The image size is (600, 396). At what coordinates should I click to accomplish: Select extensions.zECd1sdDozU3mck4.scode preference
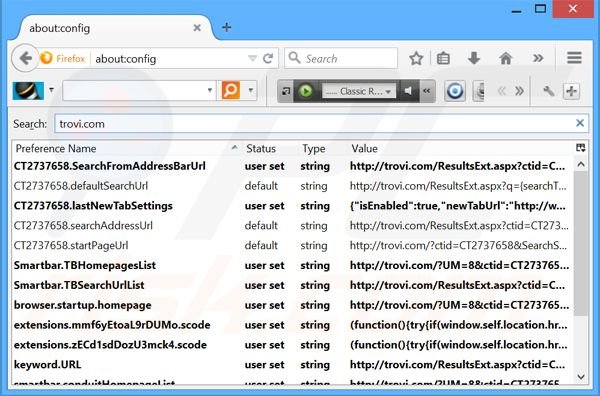coord(293,345)
